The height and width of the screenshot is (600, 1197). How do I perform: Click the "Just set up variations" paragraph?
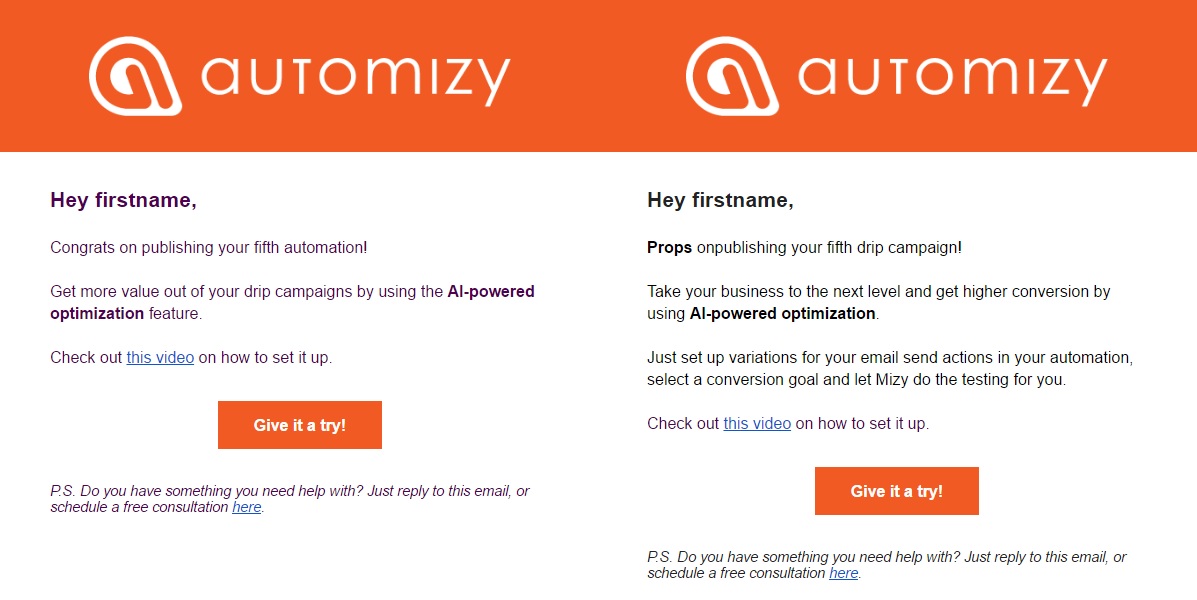coord(890,368)
